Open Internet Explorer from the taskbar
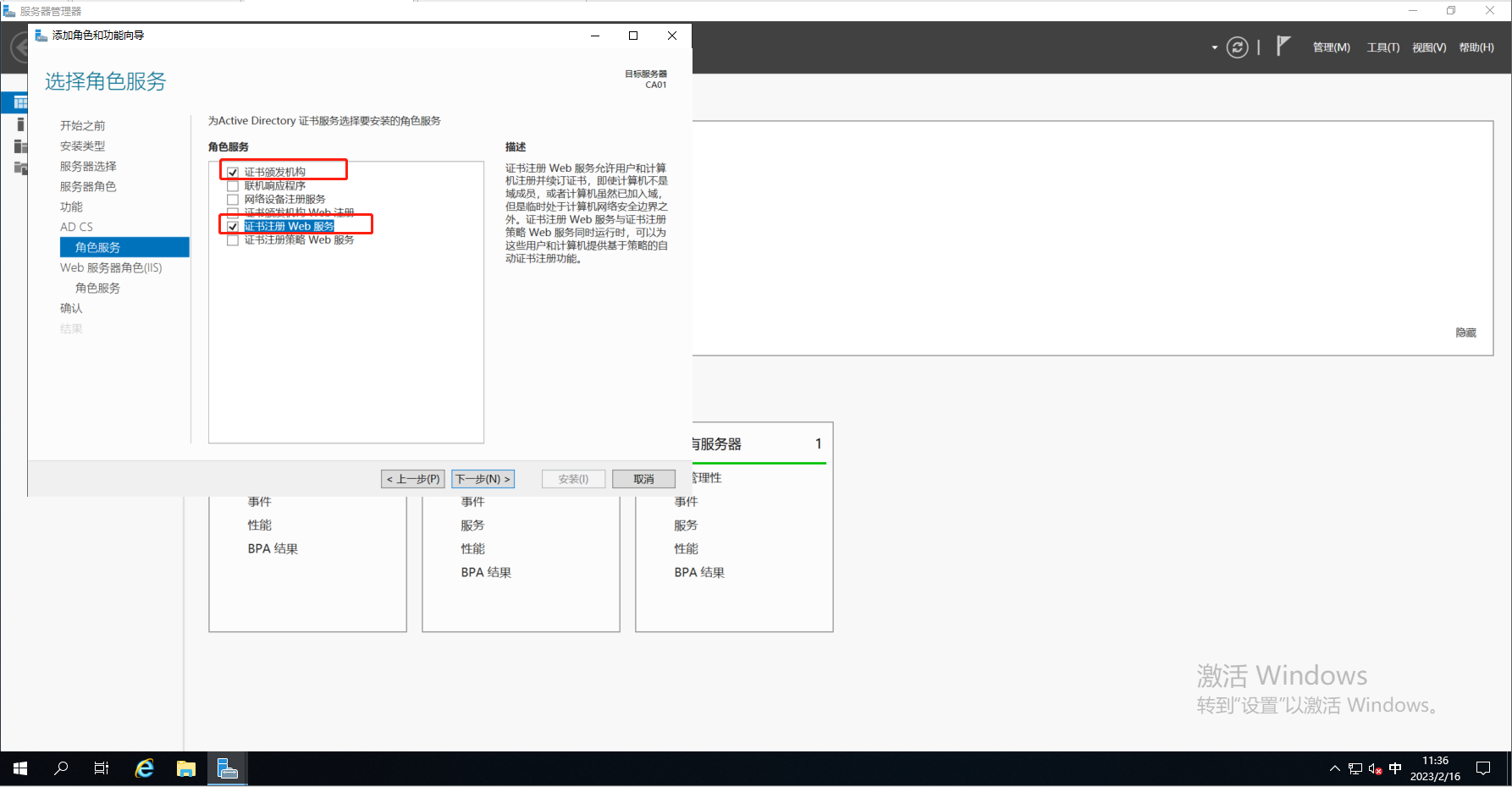The height and width of the screenshot is (787, 1512). (x=145, y=768)
